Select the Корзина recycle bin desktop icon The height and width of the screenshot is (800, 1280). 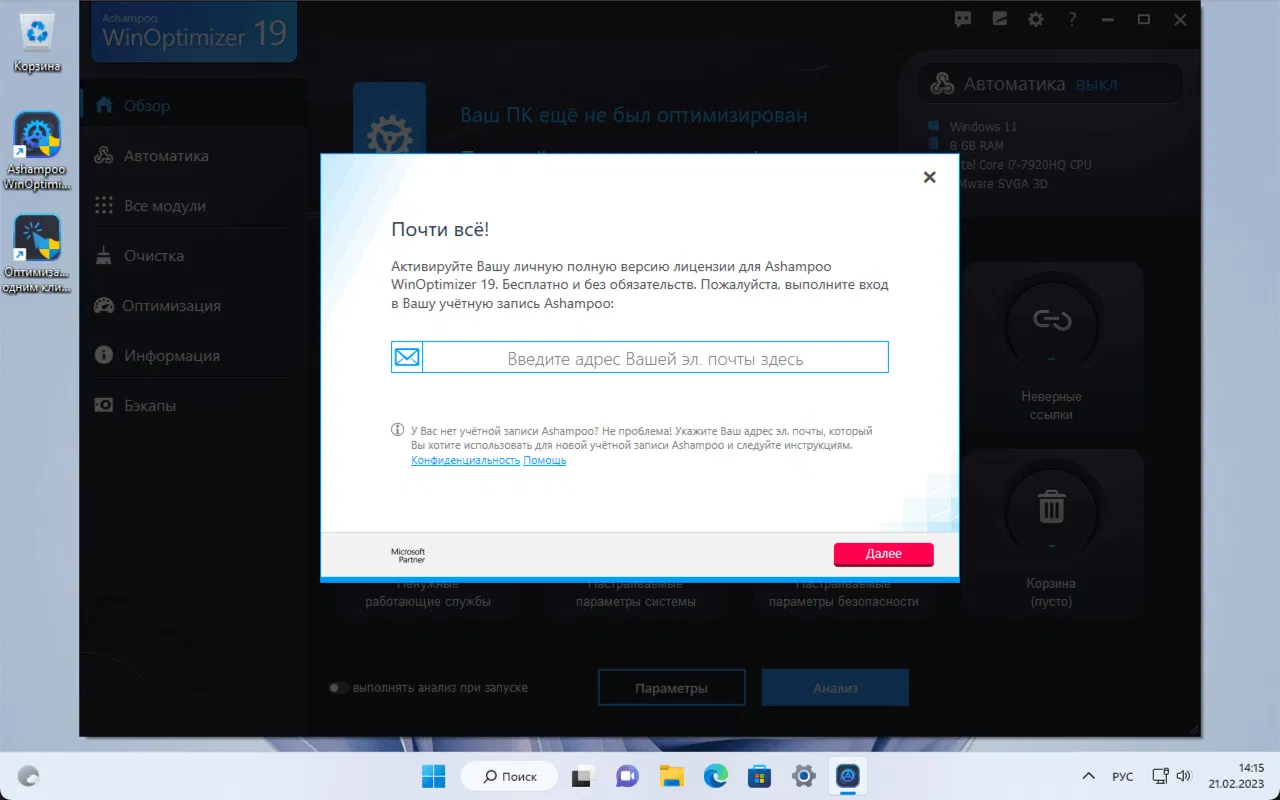(38, 43)
